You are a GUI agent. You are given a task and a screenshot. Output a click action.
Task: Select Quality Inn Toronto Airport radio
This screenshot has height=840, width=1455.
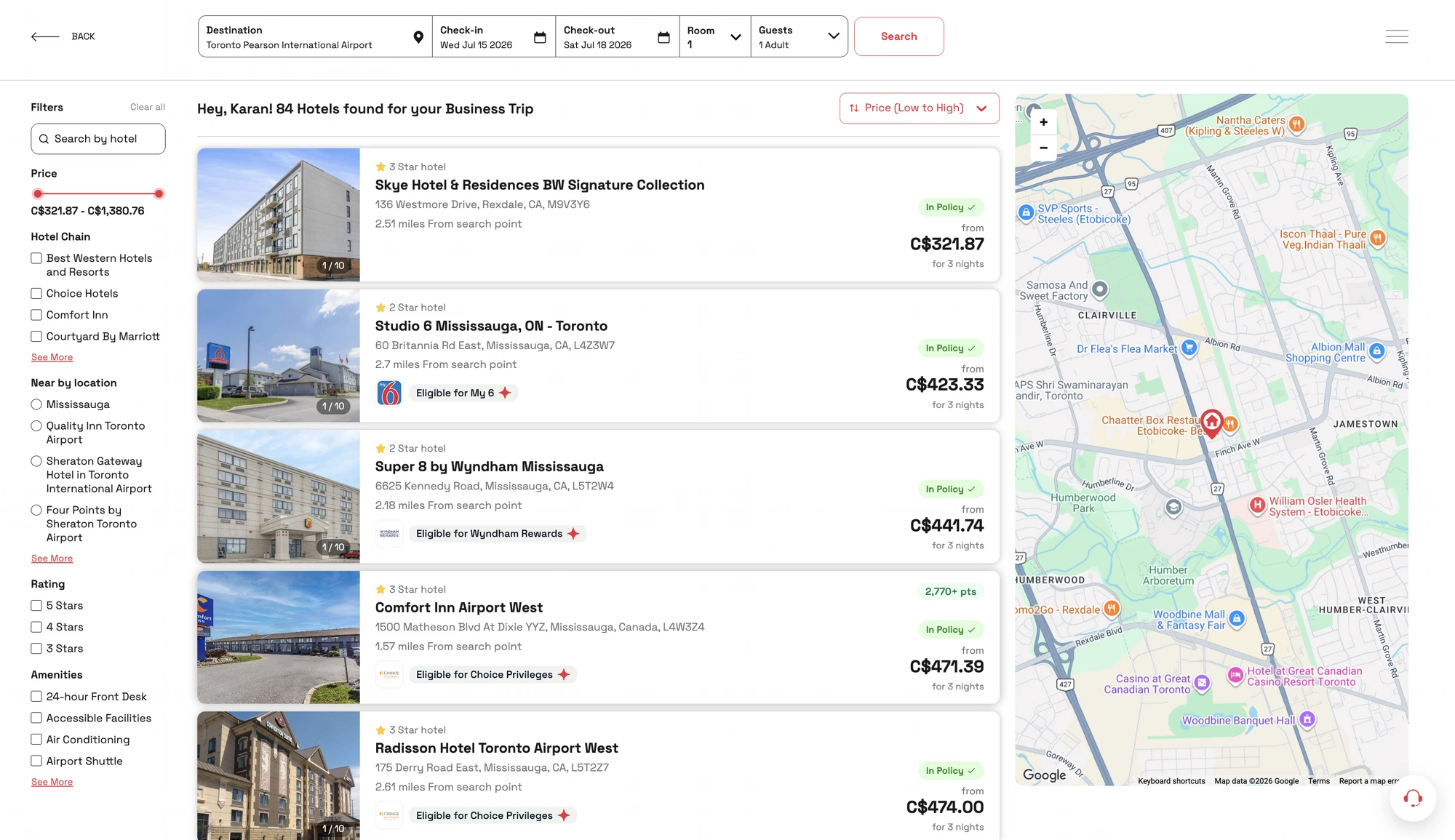tap(36, 426)
